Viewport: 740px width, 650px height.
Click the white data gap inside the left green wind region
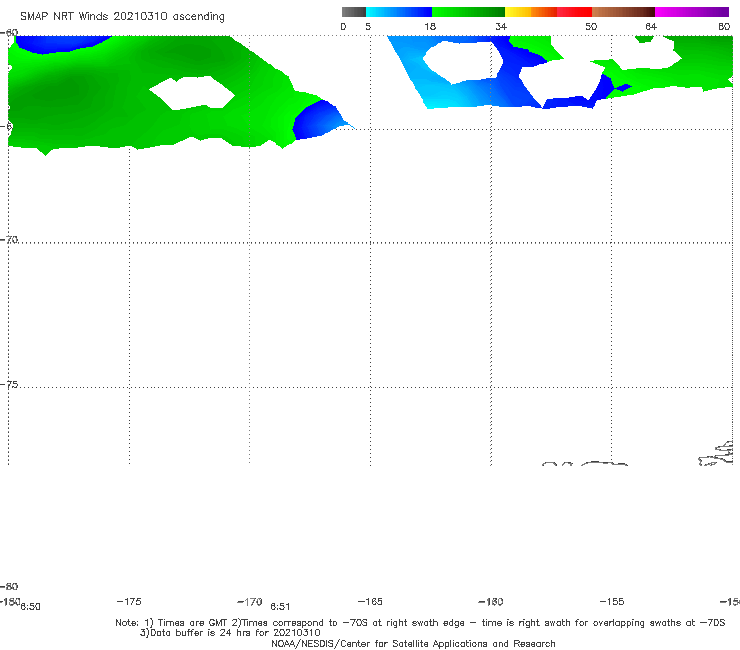(192, 93)
